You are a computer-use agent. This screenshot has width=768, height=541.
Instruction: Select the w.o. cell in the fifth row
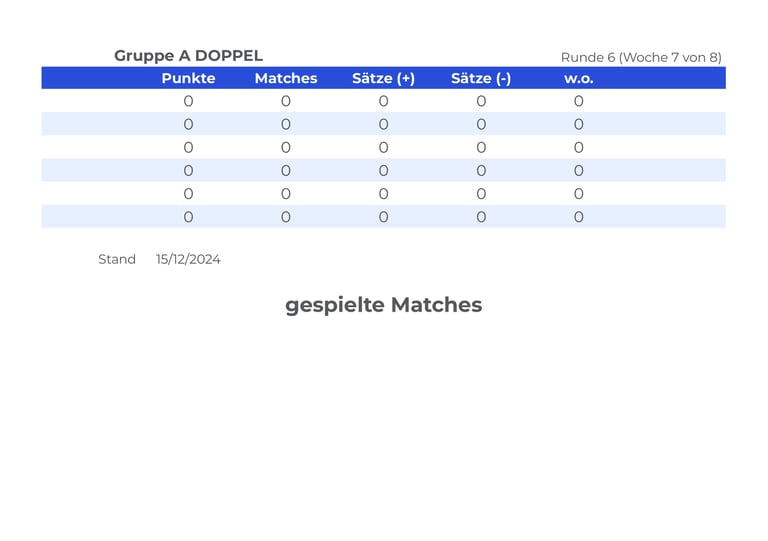578,193
